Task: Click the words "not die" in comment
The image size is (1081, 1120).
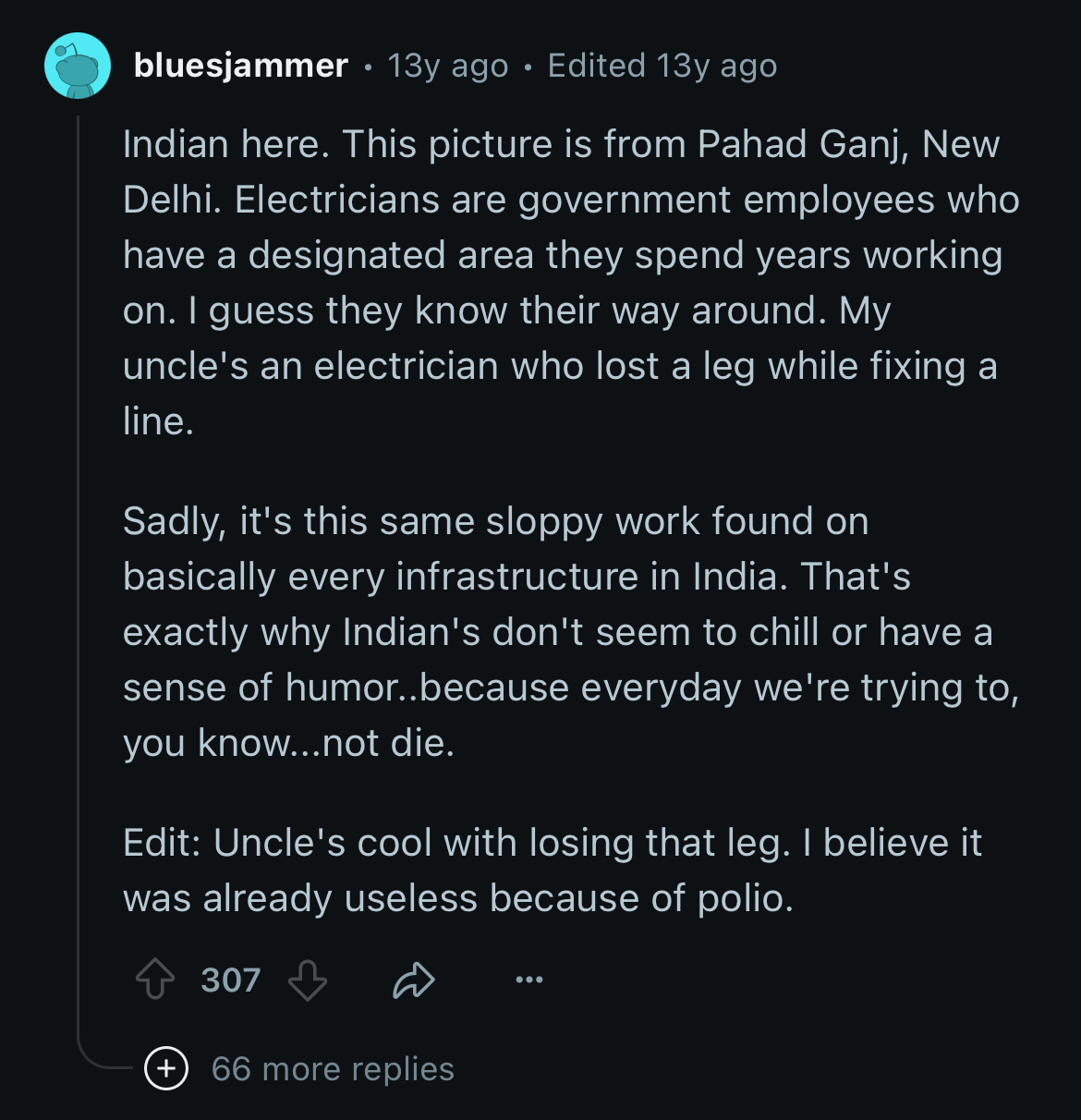Action: pyautogui.click(x=386, y=743)
